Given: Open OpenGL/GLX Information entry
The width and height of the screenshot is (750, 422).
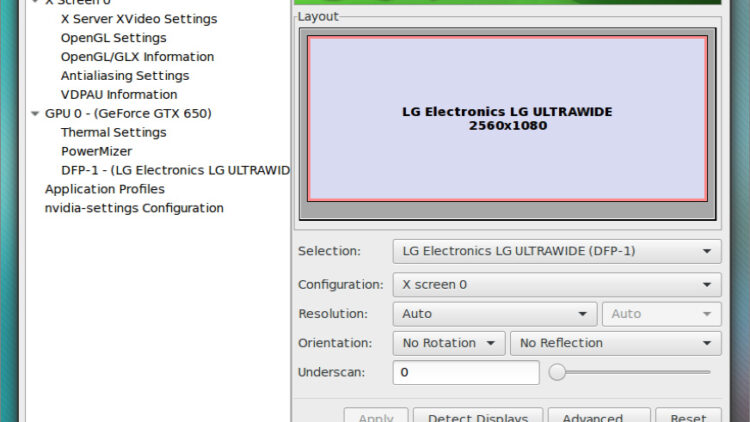Looking at the screenshot, I should pos(137,57).
